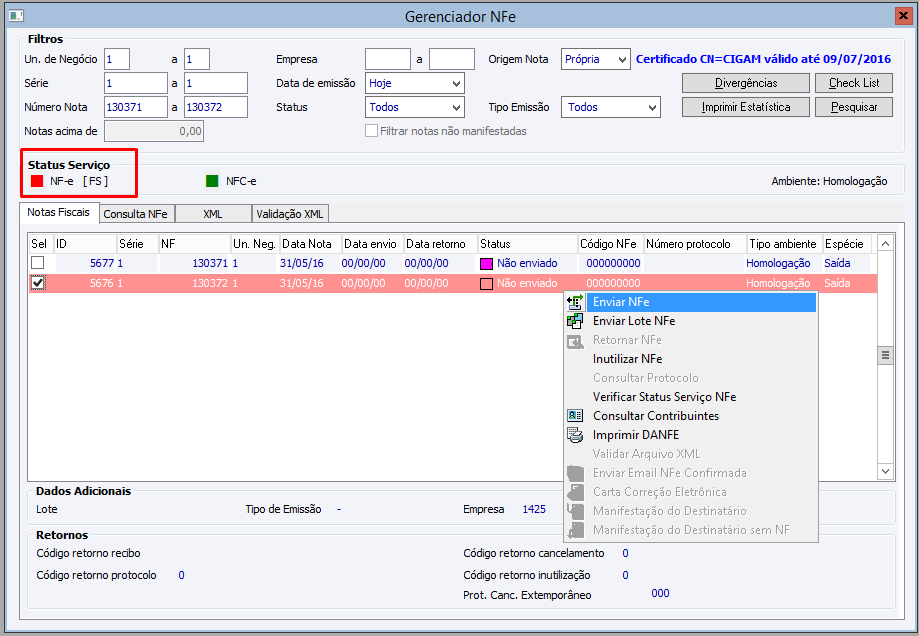
Task: Check the selection box for note 130371
Action: tap(38, 263)
